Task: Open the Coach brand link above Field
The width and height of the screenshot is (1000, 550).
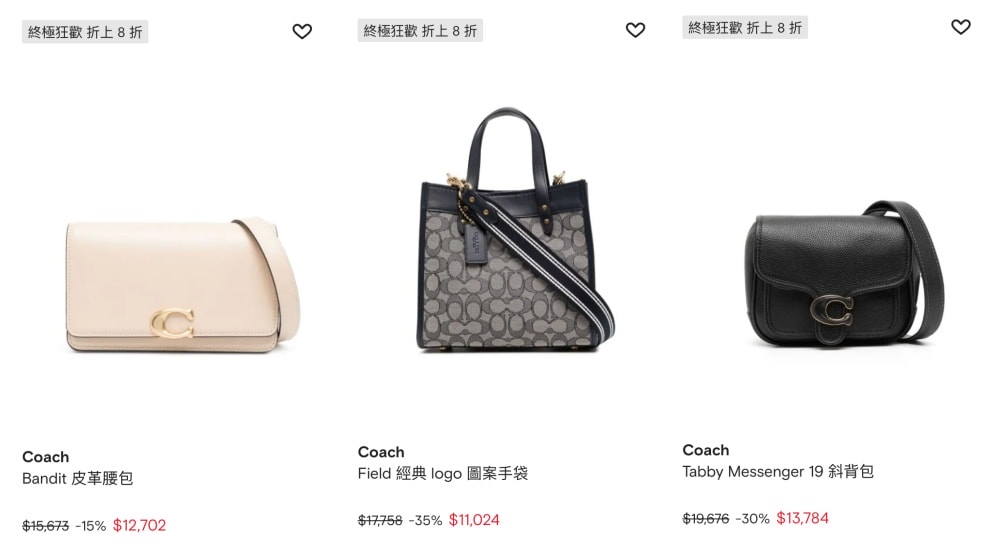Action: tap(381, 452)
